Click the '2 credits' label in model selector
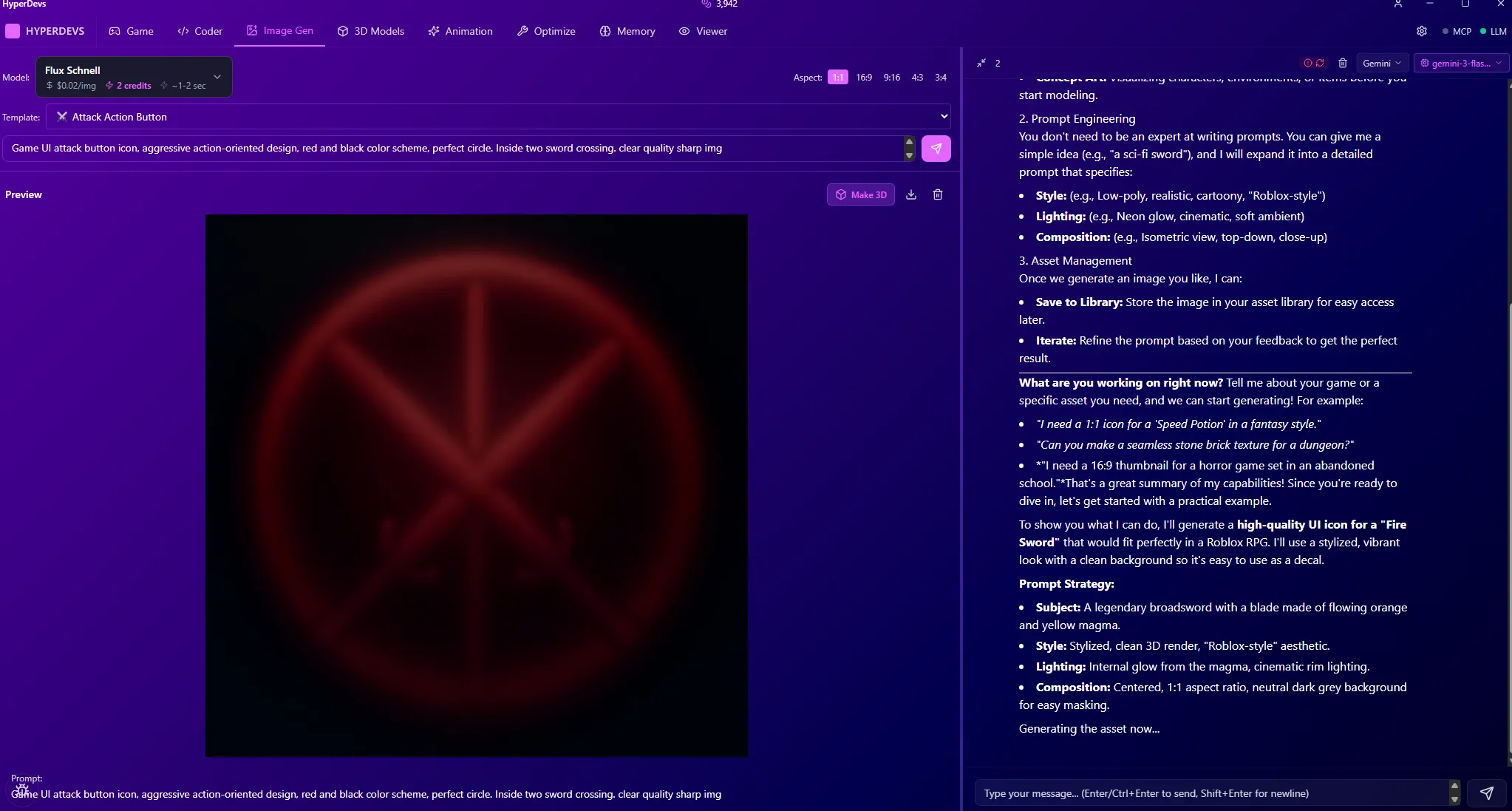Screen dimensions: 1512x811 click(x=129, y=86)
